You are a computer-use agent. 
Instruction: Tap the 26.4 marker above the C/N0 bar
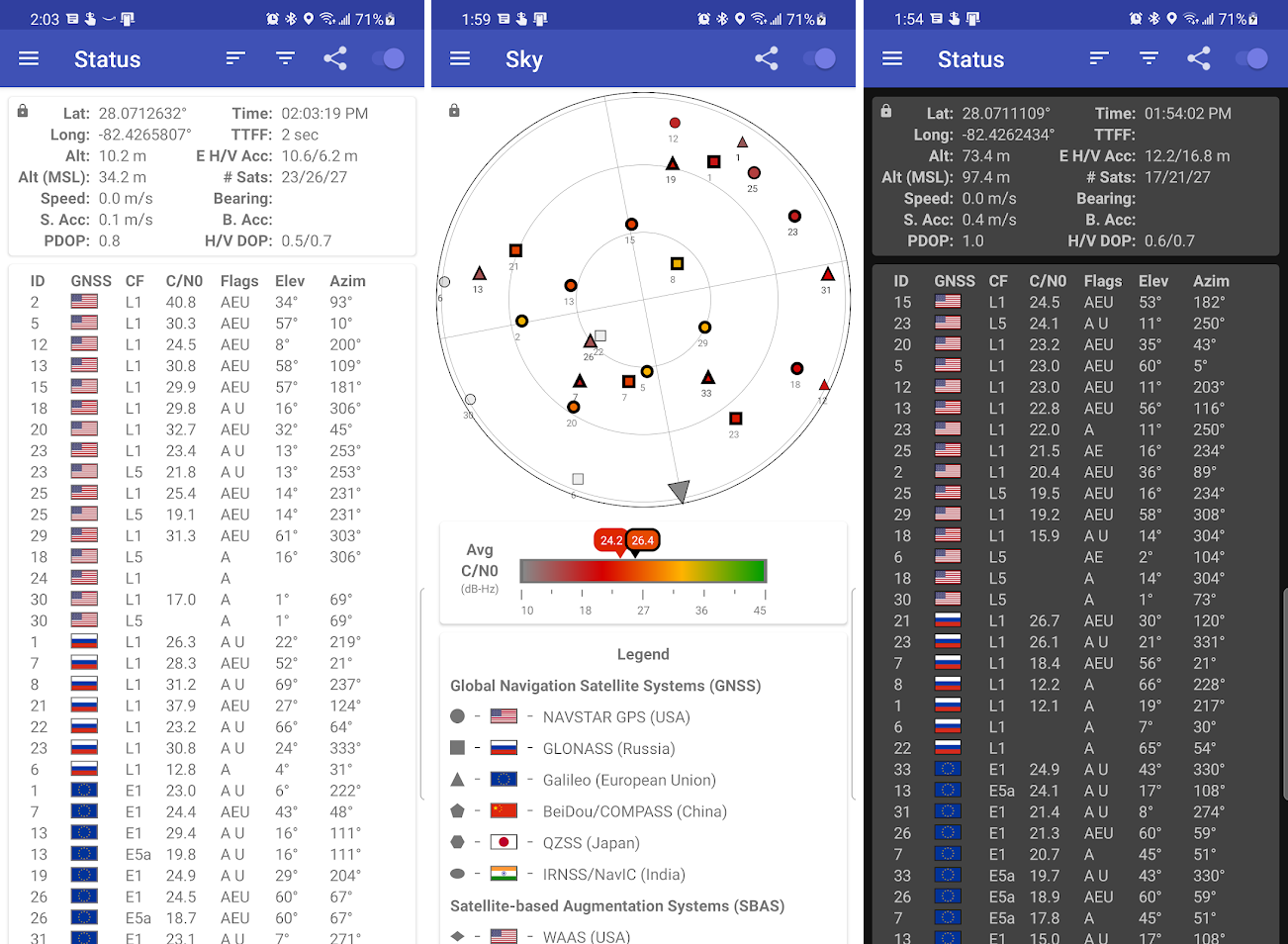(643, 540)
